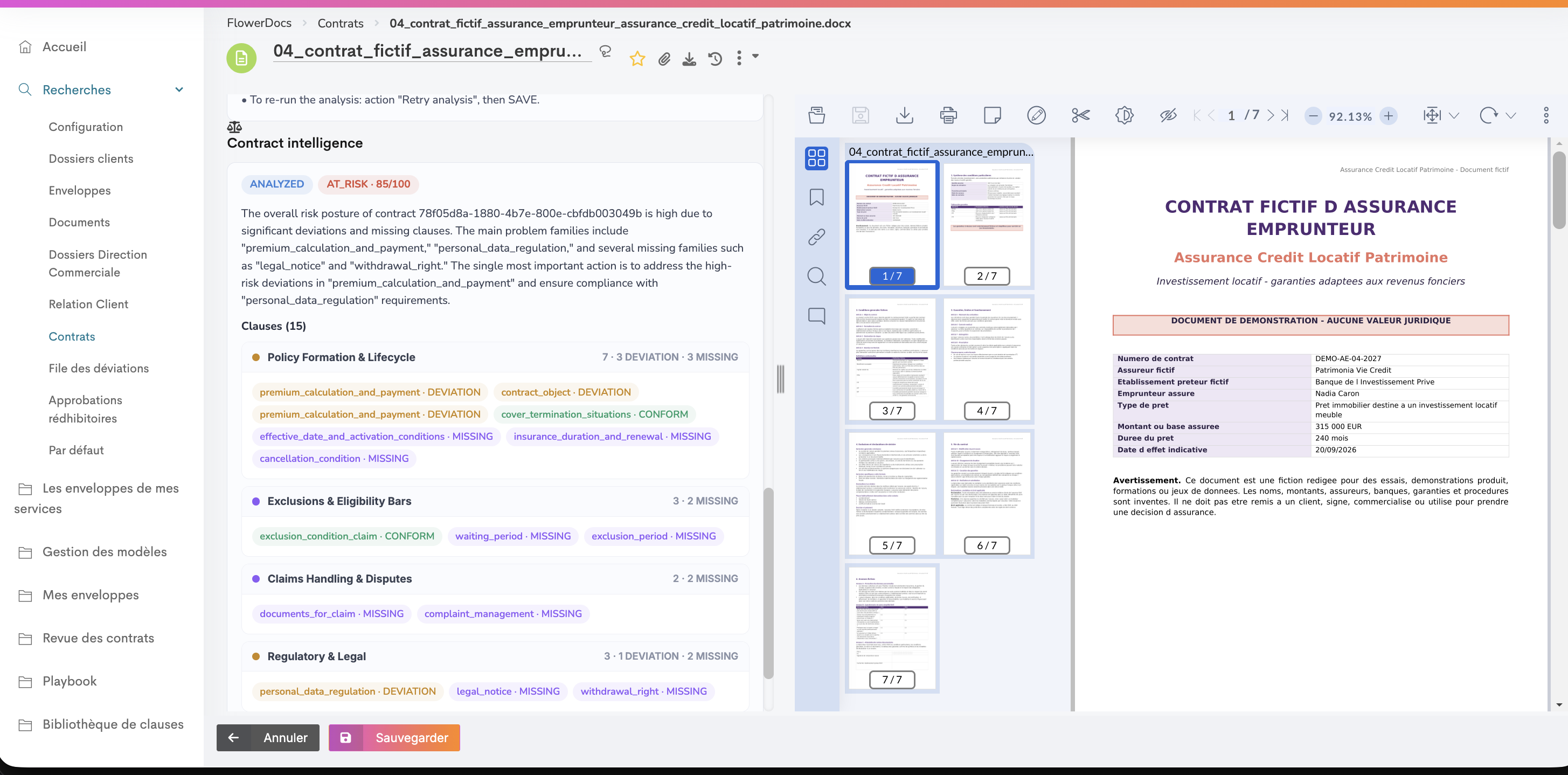Open the comments panel icon
Viewport: 1568px width, 775px height.
(816, 316)
